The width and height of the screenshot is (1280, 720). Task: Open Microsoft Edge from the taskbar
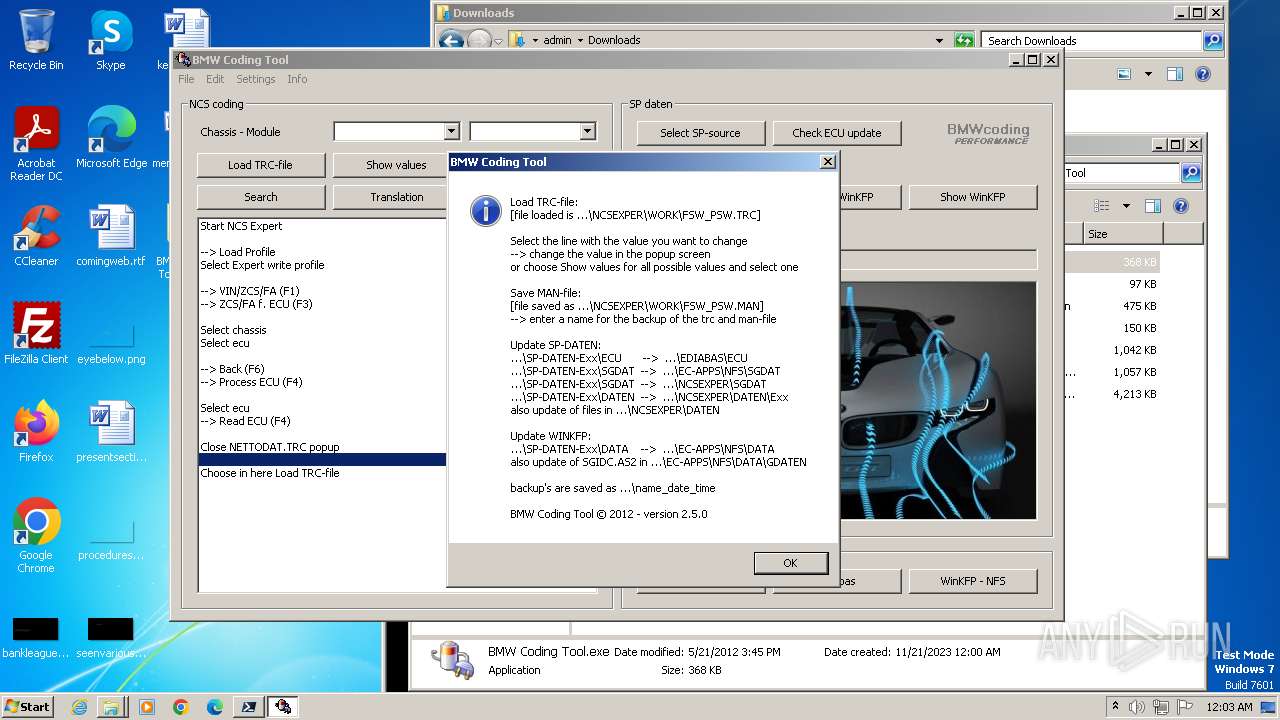[215, 707]
